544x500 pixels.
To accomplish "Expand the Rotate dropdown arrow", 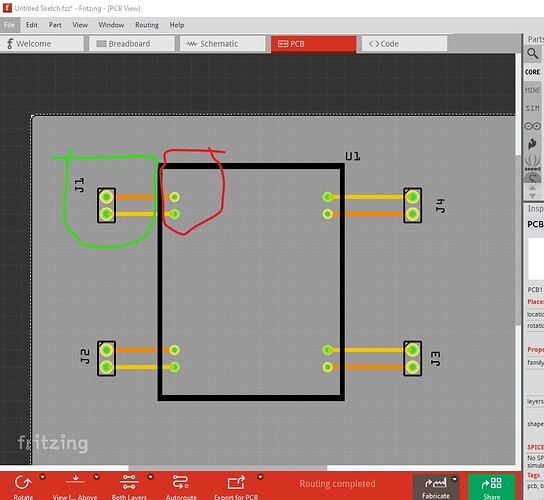I will click(43, 477).
